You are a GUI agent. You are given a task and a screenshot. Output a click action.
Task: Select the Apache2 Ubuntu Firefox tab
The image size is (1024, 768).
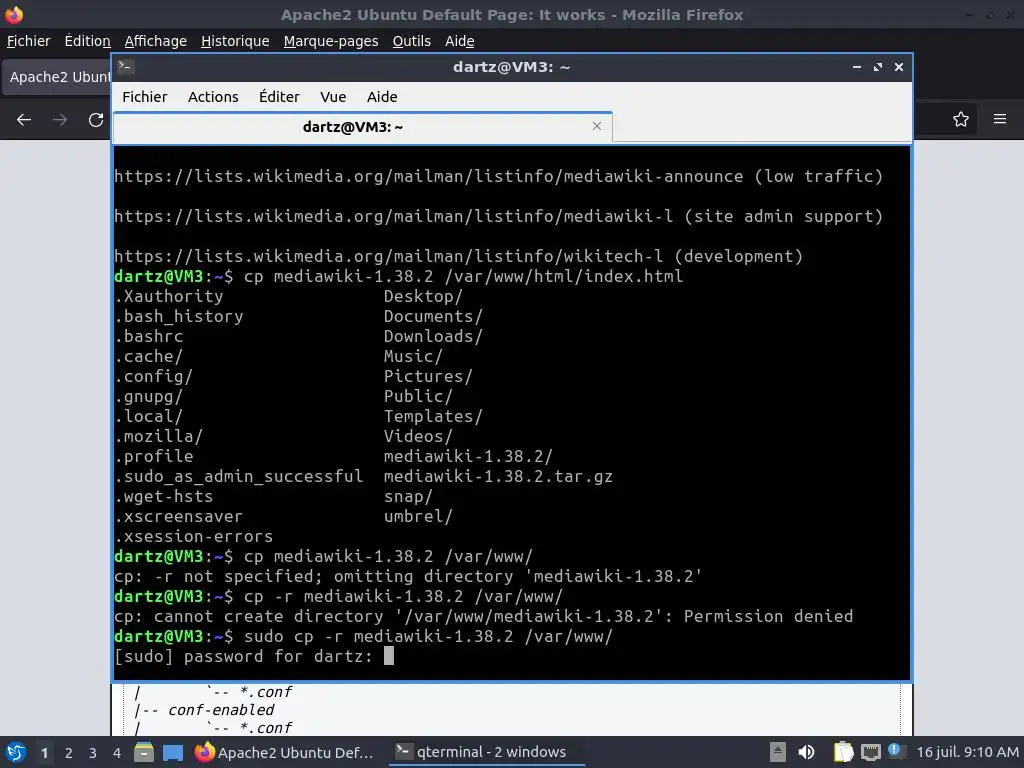click(x=57, y=77)
